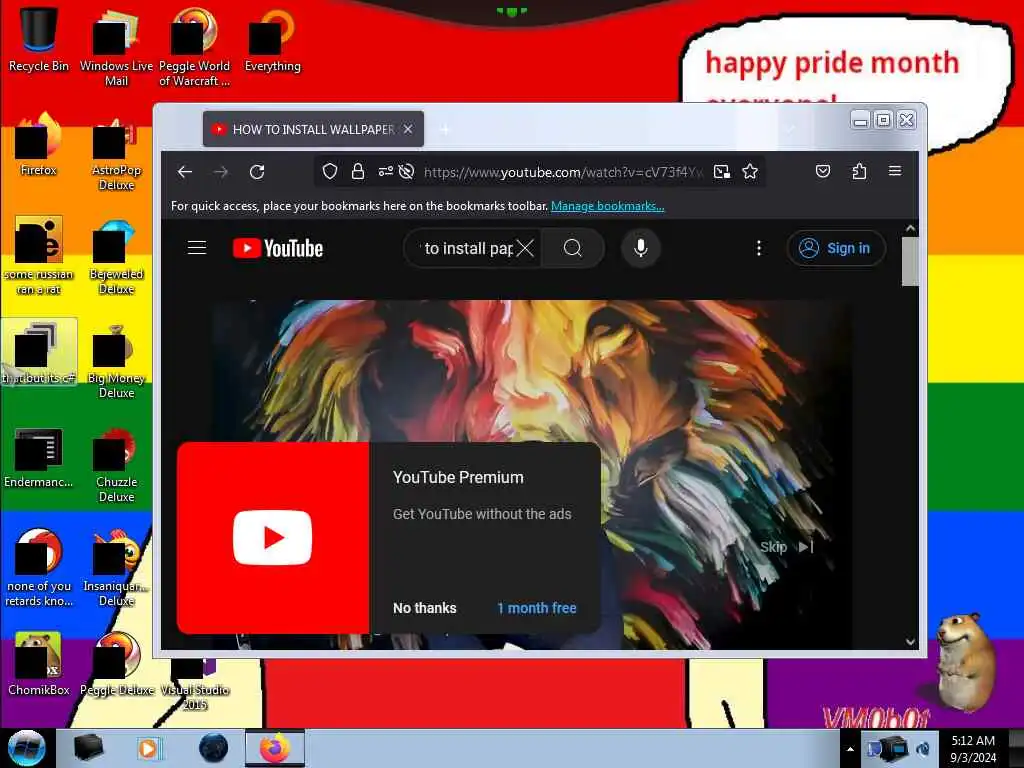Open a new Firefox tab
This screenshot has width=1024, height=768.
(x=444, y=130)
